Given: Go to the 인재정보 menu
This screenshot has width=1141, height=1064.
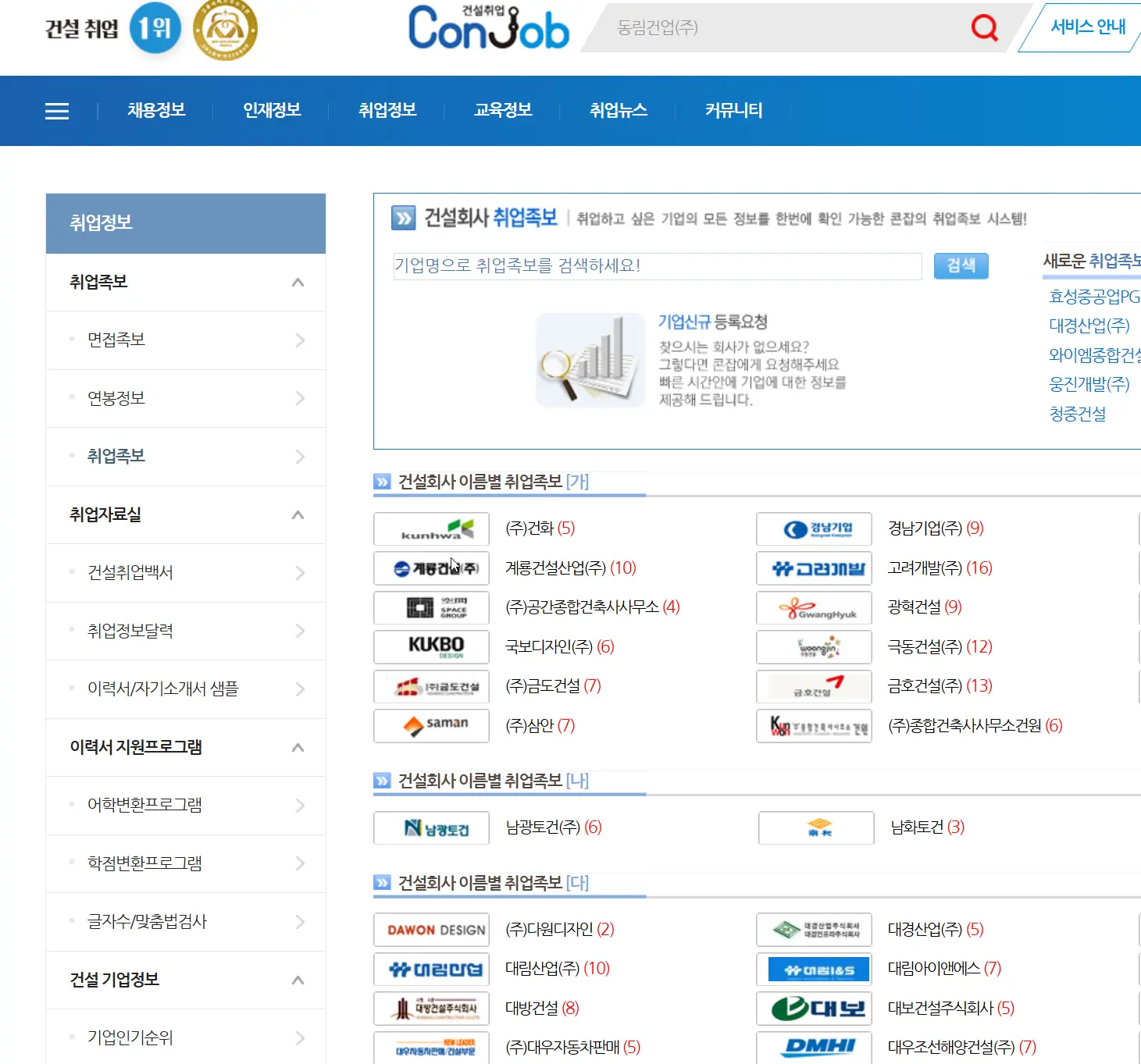Looking at the screenshot, I should click(272, 110).
